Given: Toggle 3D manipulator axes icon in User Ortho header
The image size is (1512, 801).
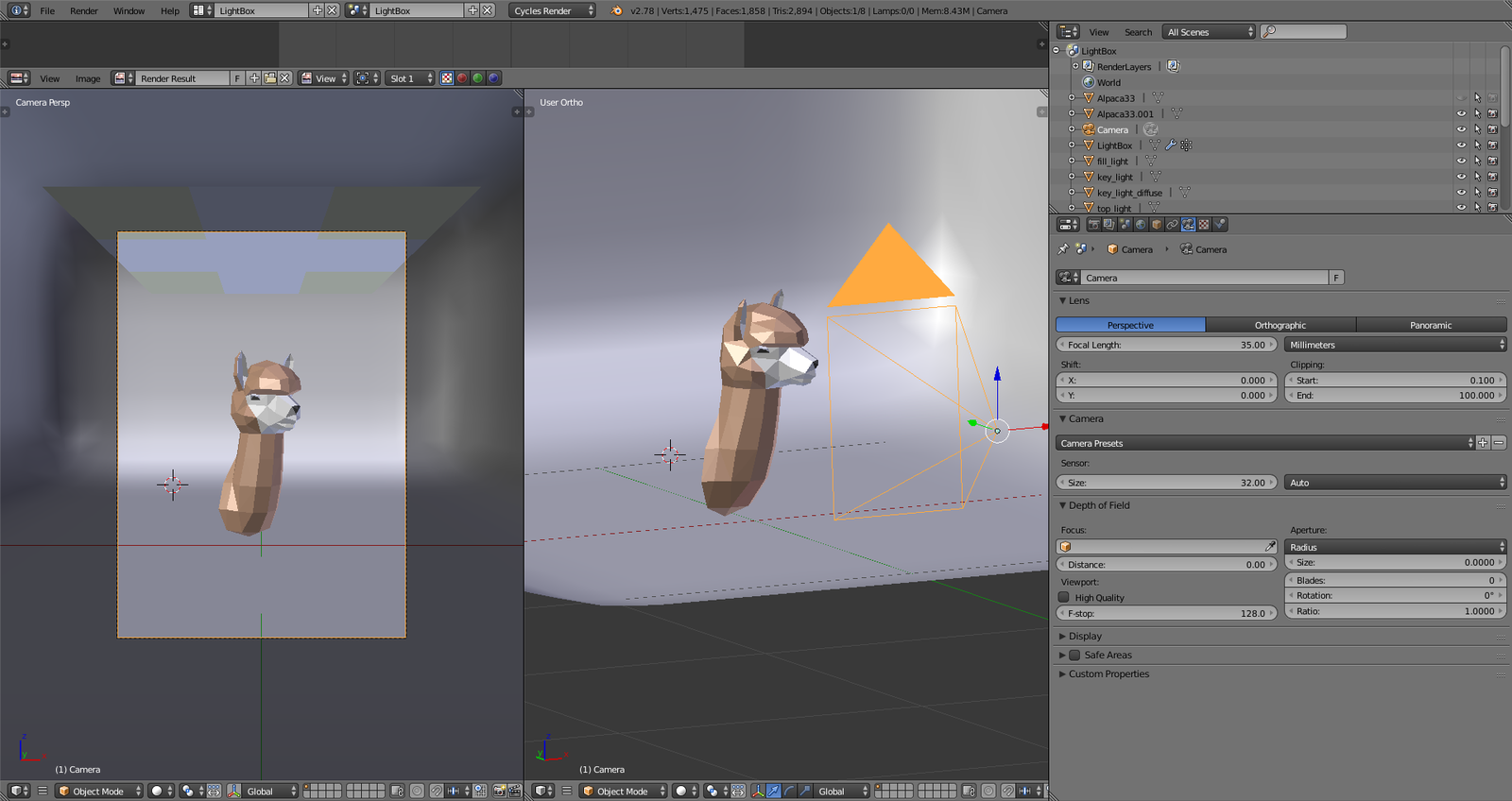Looking at the screenshot, I should point(758,791).
